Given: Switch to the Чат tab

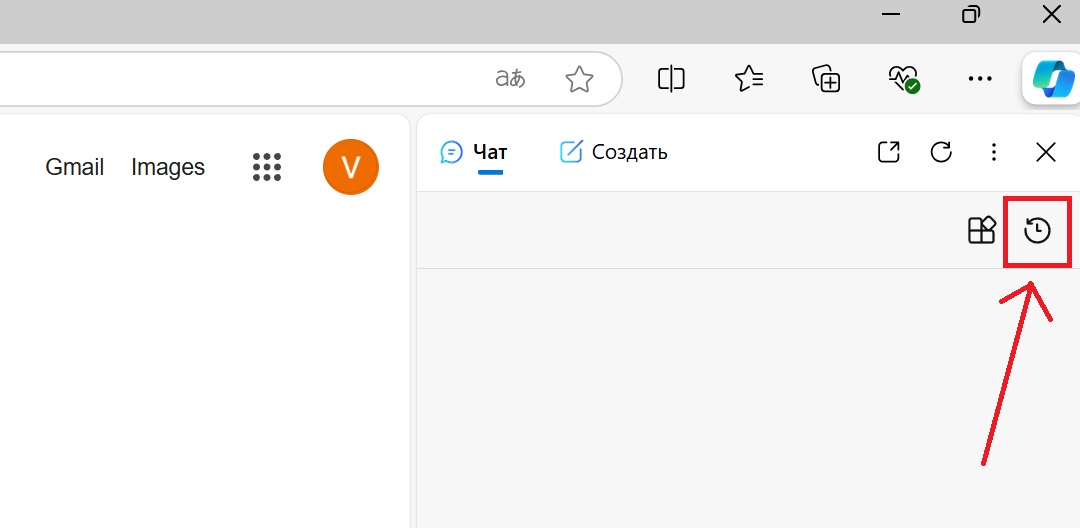Looking at the screenshot, I should pos(474,152).
